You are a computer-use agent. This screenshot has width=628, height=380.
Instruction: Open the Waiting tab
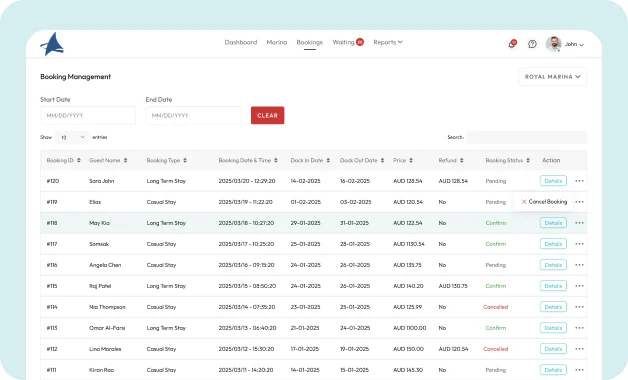point(343,42)
